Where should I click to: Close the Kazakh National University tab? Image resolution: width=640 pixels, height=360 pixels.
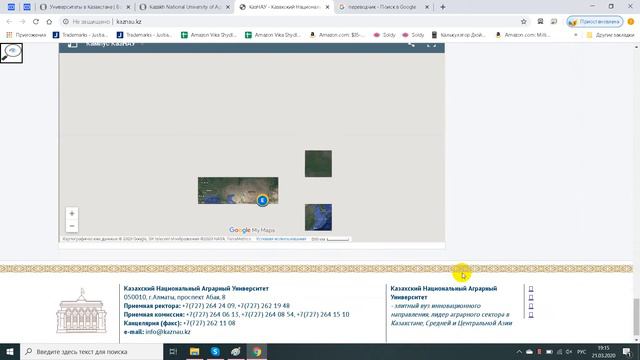pos(228,7)
